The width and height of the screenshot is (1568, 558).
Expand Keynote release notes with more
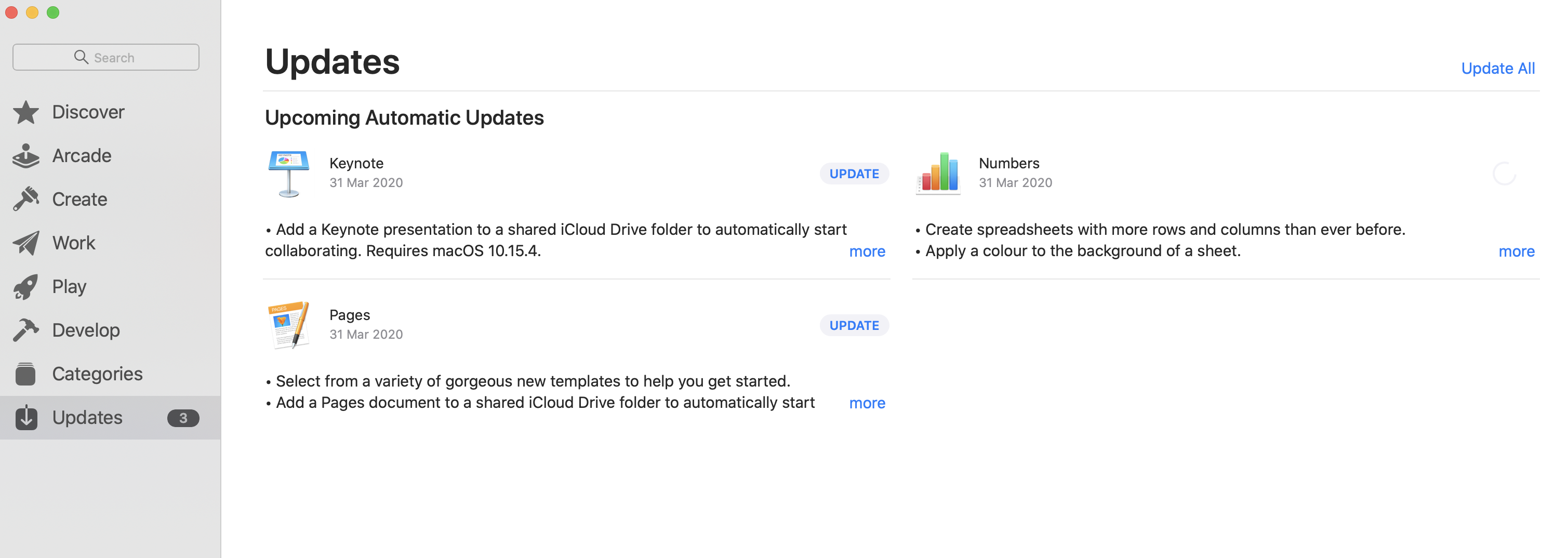click(x=867, y=251)
